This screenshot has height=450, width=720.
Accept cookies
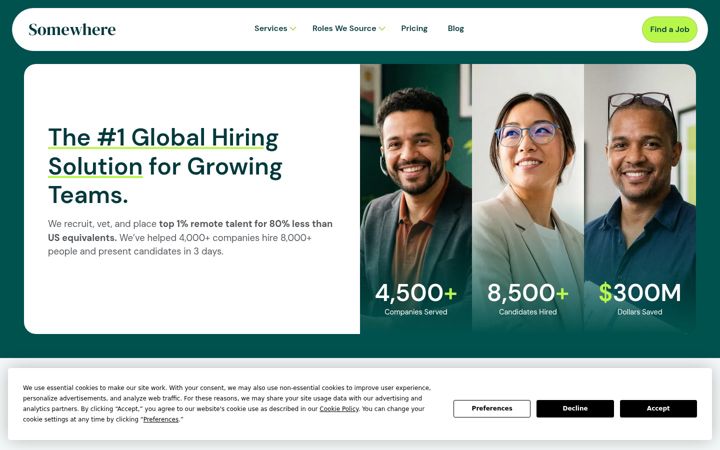point(658,408)
